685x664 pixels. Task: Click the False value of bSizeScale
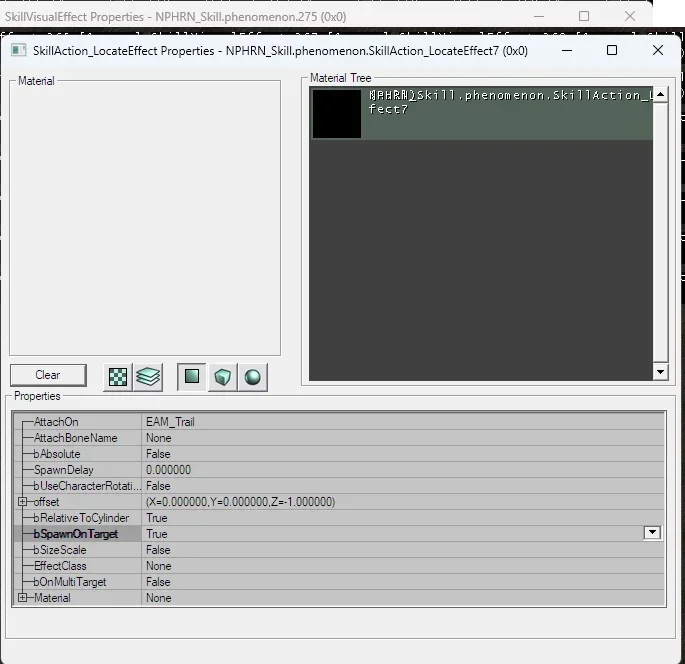158,550
